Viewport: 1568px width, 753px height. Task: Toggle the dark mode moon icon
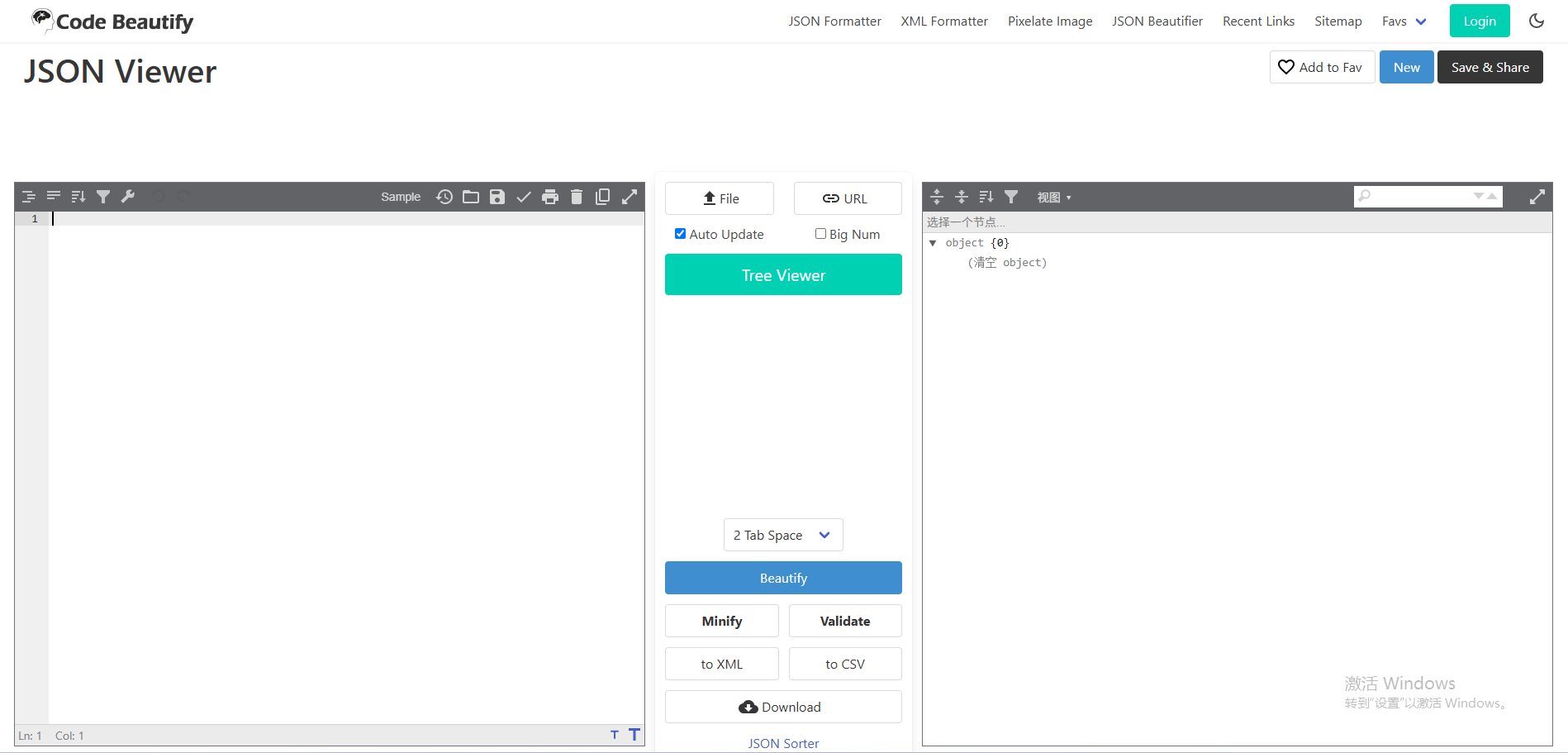pos(1537,21)
